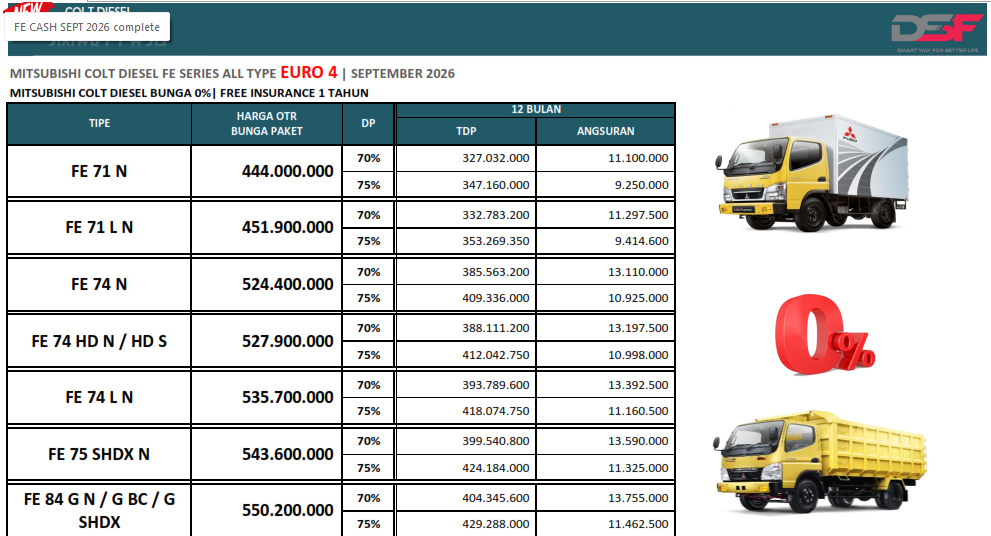This screenshot has height=536, width=991.
Task: Click TDP value 393.789.600
Action: [x=496, y=385]
